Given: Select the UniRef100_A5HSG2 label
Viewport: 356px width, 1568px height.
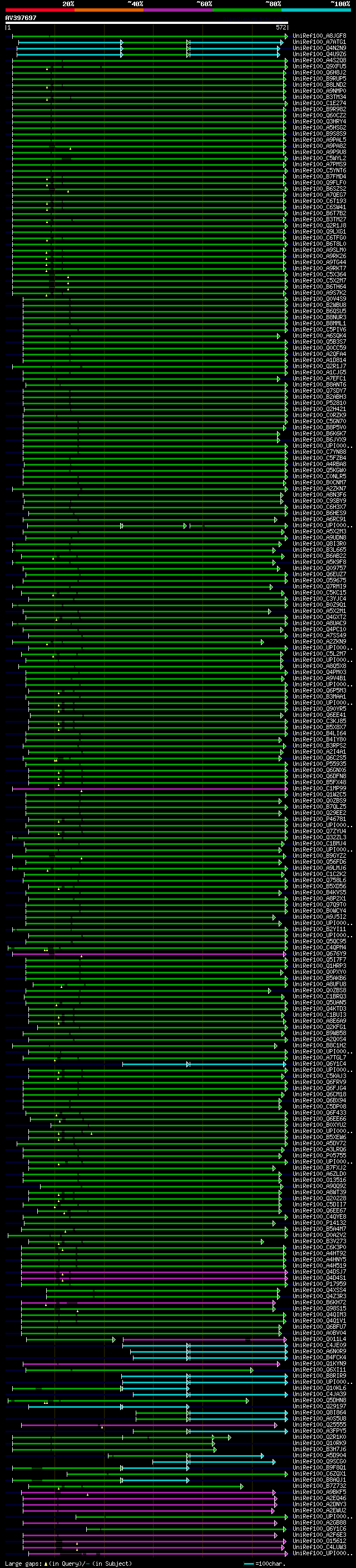Looking at the screenshot, I should tap(319, 127).
